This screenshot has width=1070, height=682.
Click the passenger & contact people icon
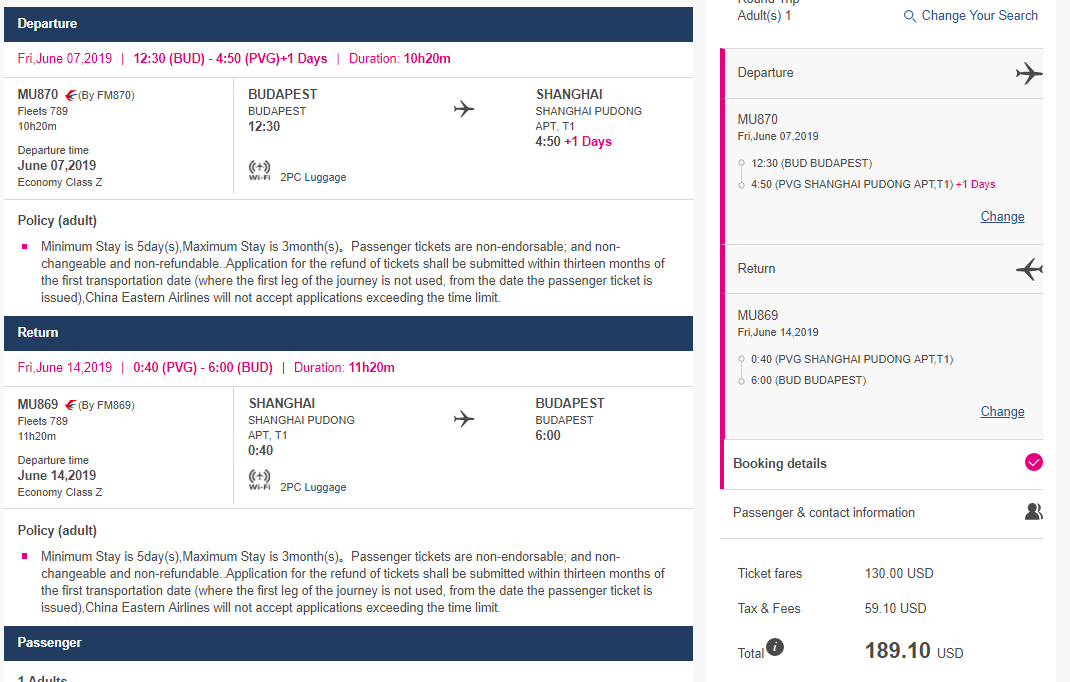1033,512
